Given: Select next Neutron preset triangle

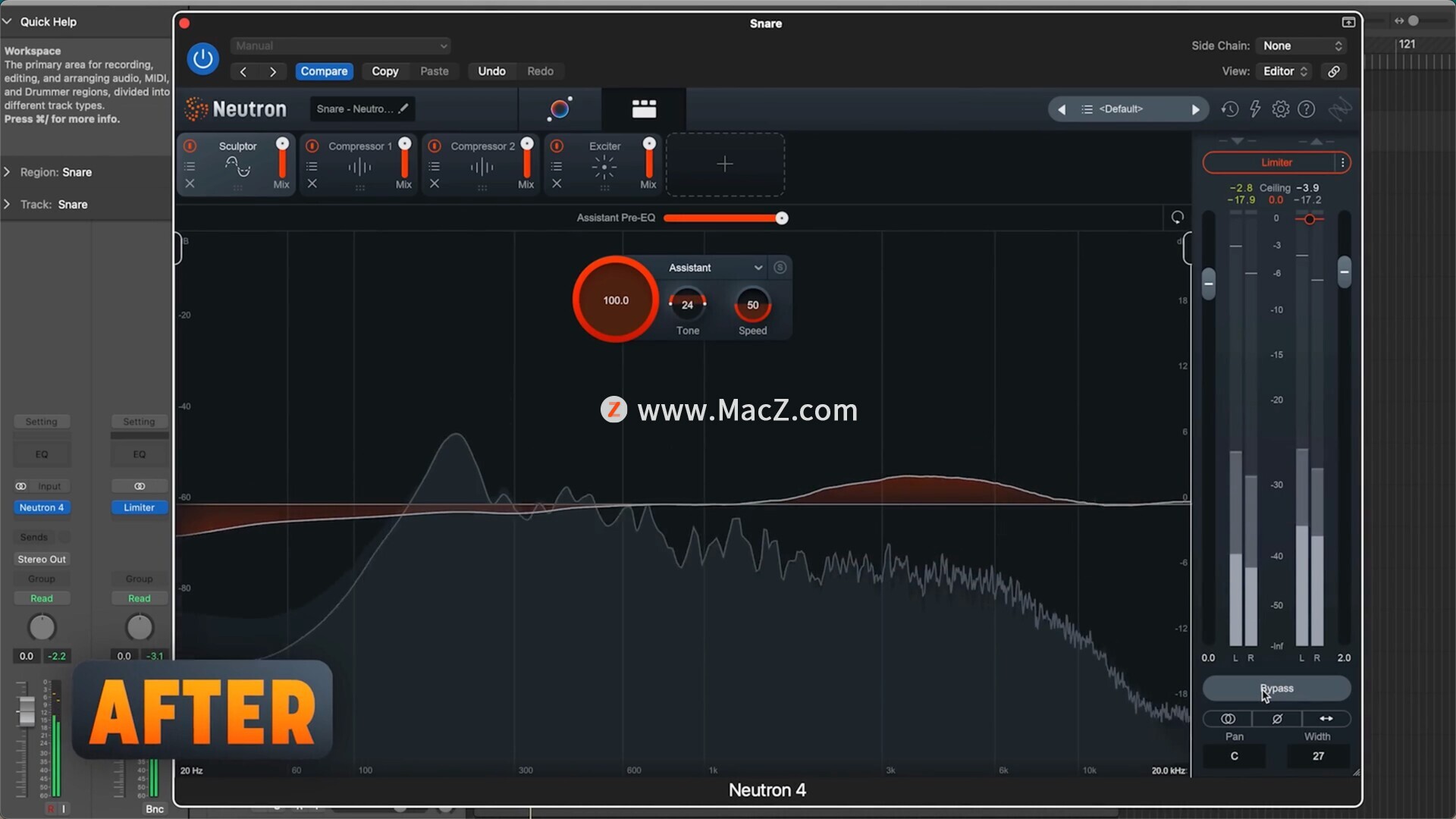Looking at the screenshot, I should tap(1196, 109).
